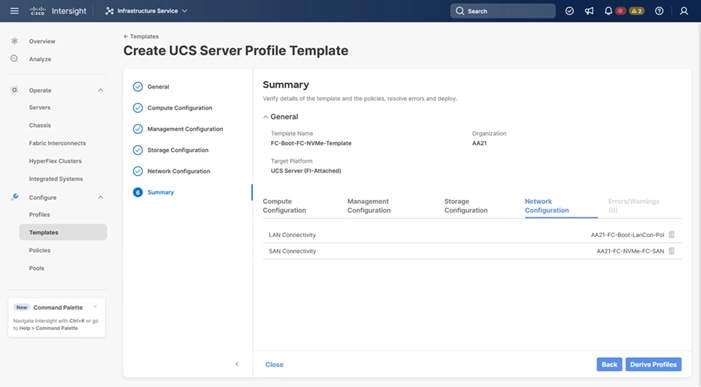Collapse the Operate sidebar section
701x387 pixels.
click(x=100, y=90)
